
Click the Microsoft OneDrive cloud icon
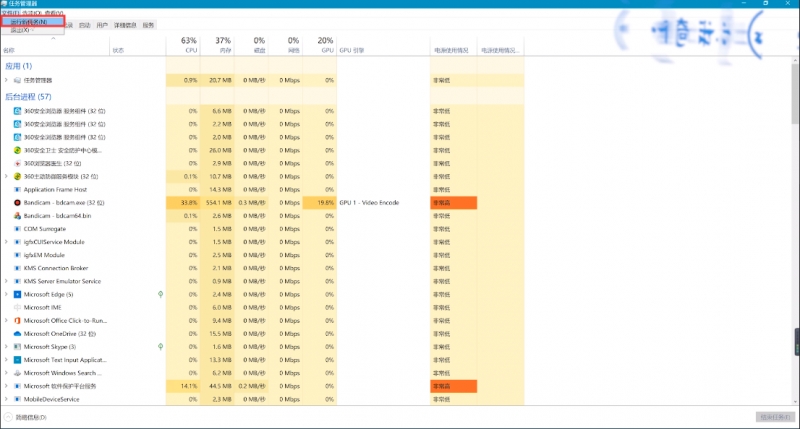[17, 334]
